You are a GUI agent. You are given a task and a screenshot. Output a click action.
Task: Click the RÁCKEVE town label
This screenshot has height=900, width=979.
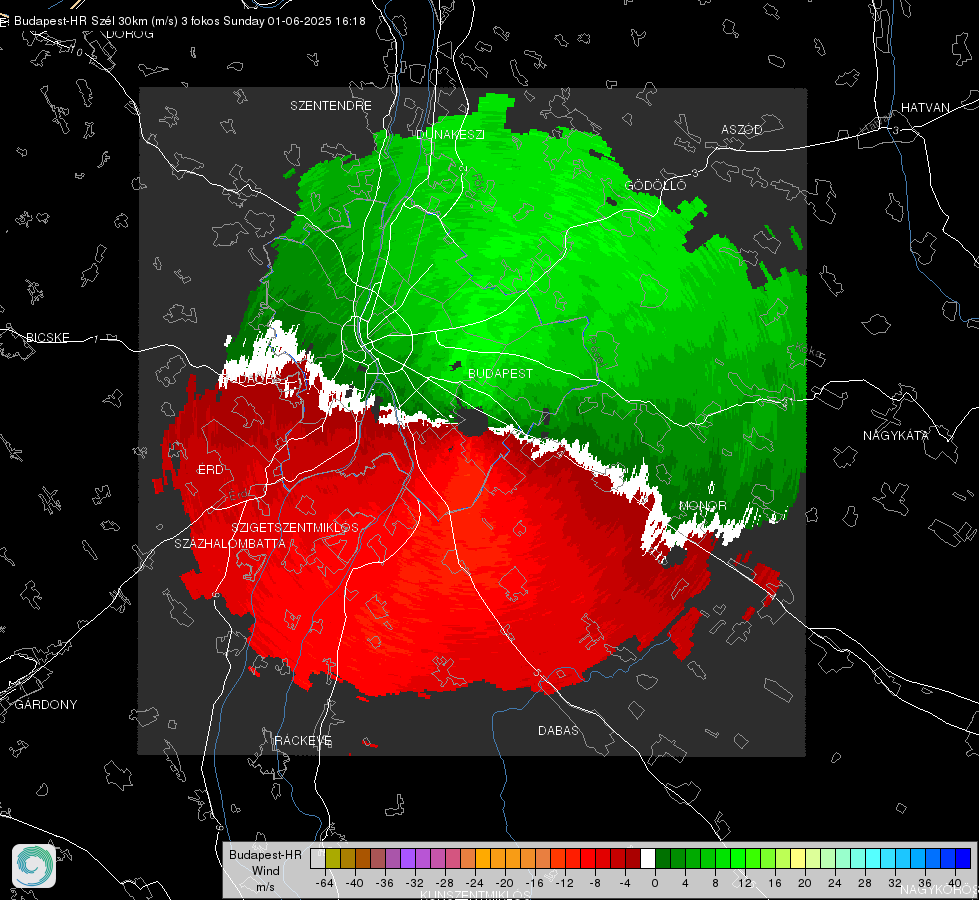coord(303,740)
